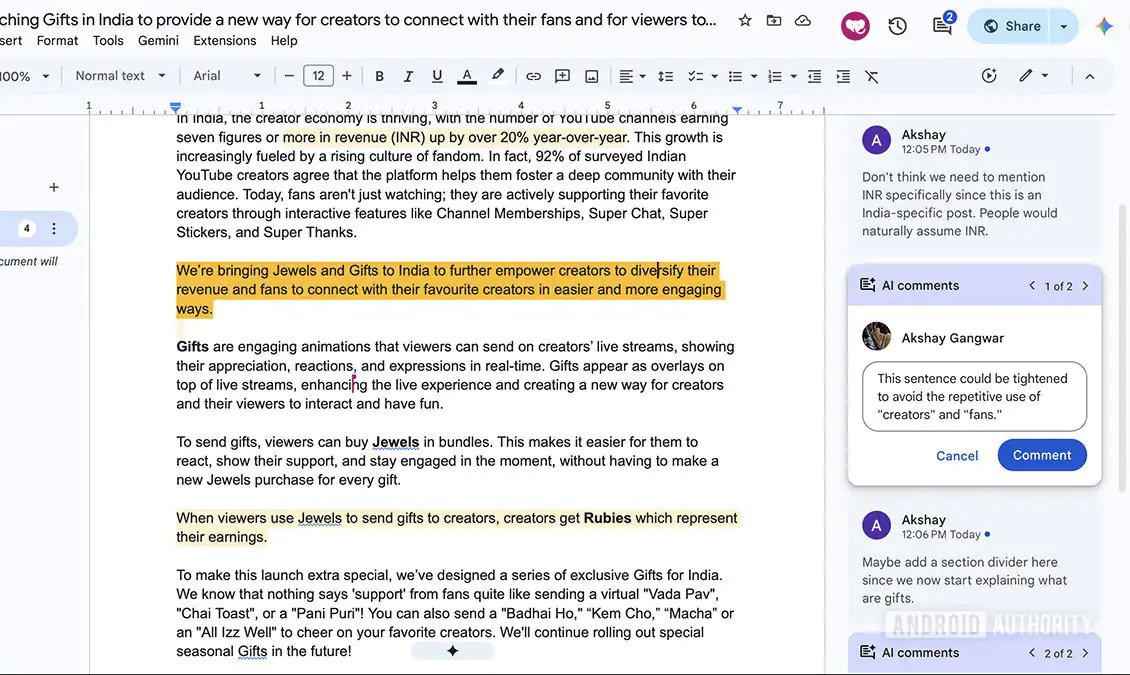Go to previous AI comment, 2 of 2 card
This screenshot has width=1130, height=675.
click(1032, 653)
